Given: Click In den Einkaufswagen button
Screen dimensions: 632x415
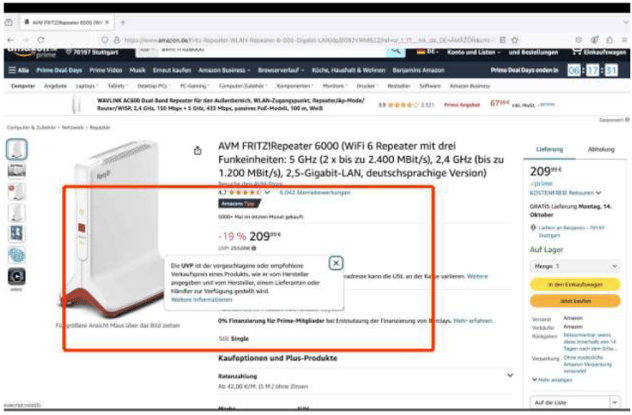Looking at the screenshot, I should click(x=575, y=284).
